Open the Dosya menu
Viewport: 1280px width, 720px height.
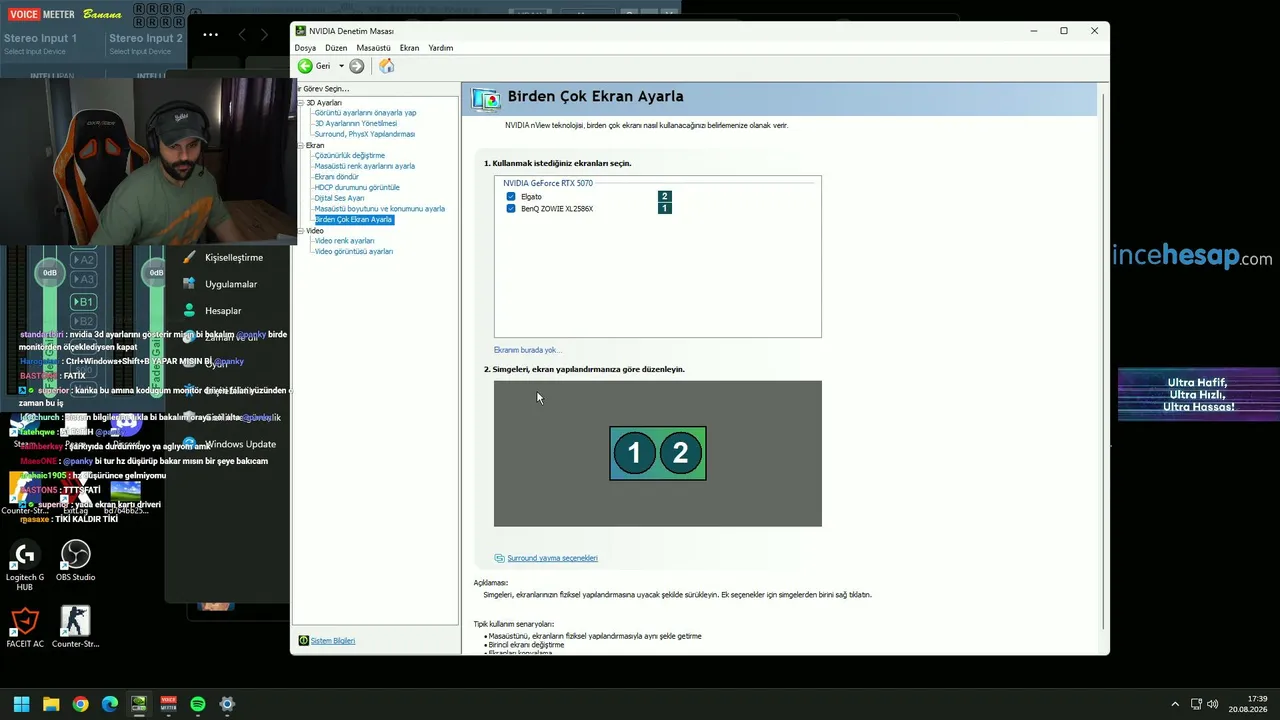[305, 48]
